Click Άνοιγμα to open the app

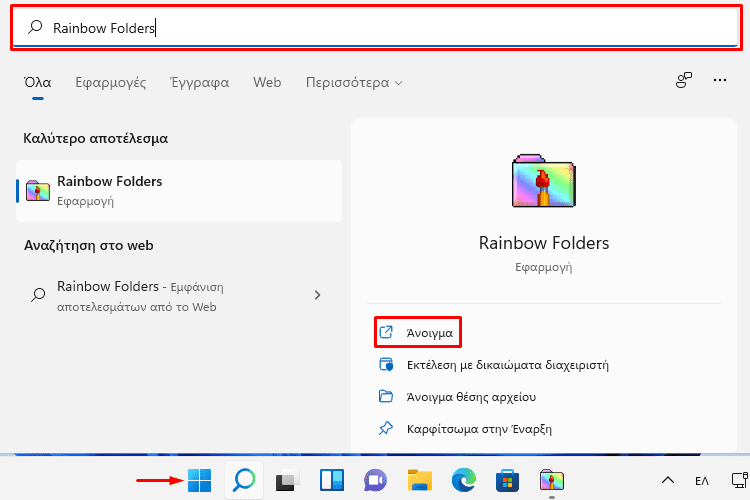[418, 332]
